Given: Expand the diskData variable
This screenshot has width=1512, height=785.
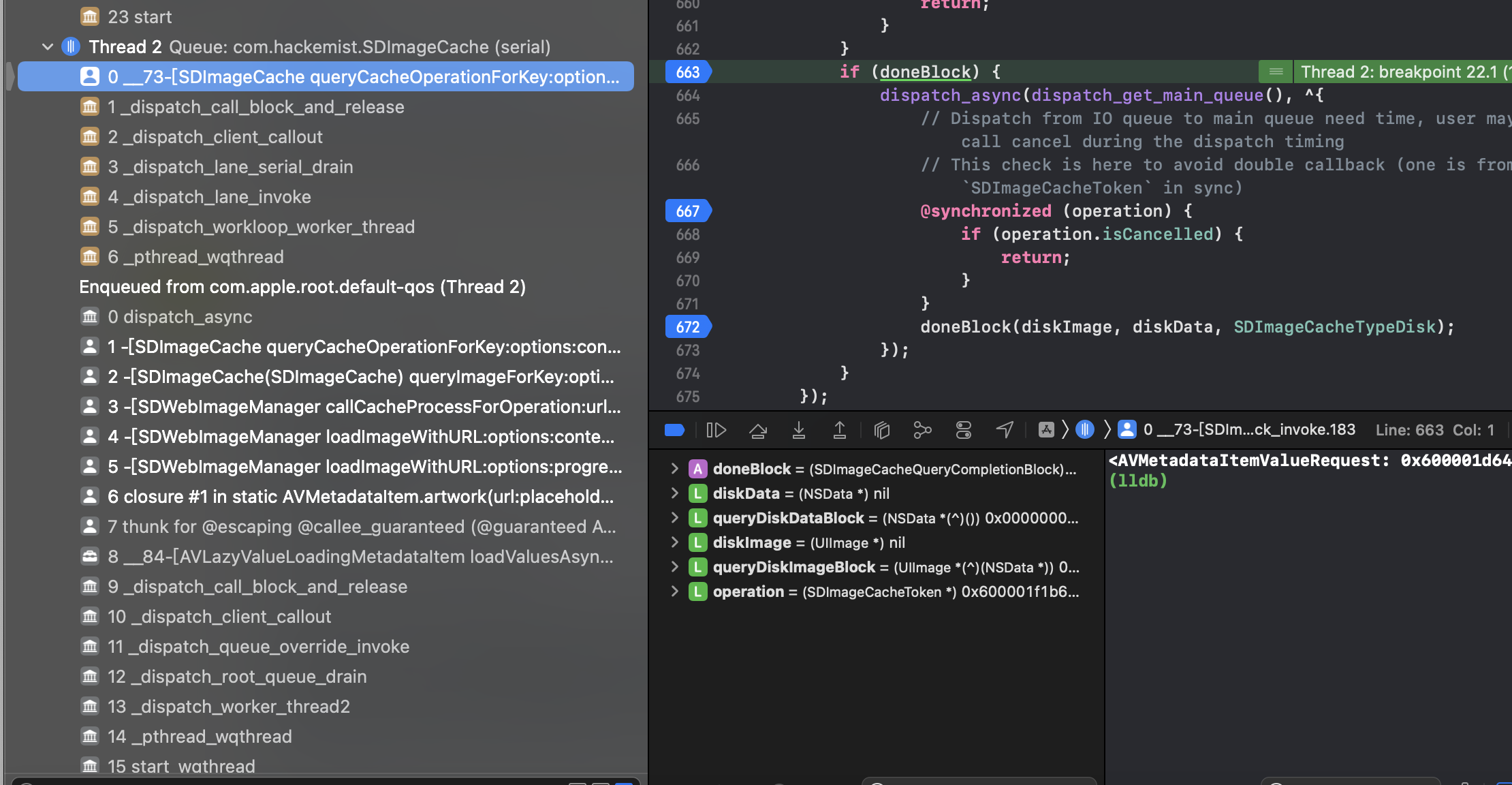Looking at the screenshot, I should point(674,493).
